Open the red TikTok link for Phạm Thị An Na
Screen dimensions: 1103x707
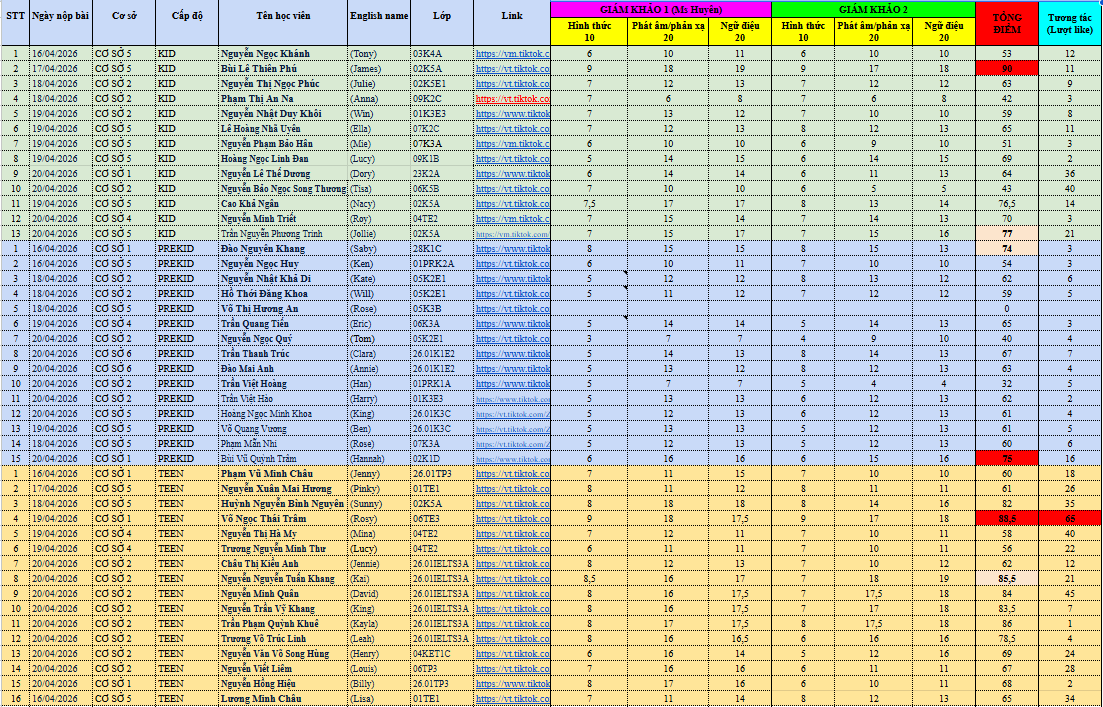[x=512, y=99]
